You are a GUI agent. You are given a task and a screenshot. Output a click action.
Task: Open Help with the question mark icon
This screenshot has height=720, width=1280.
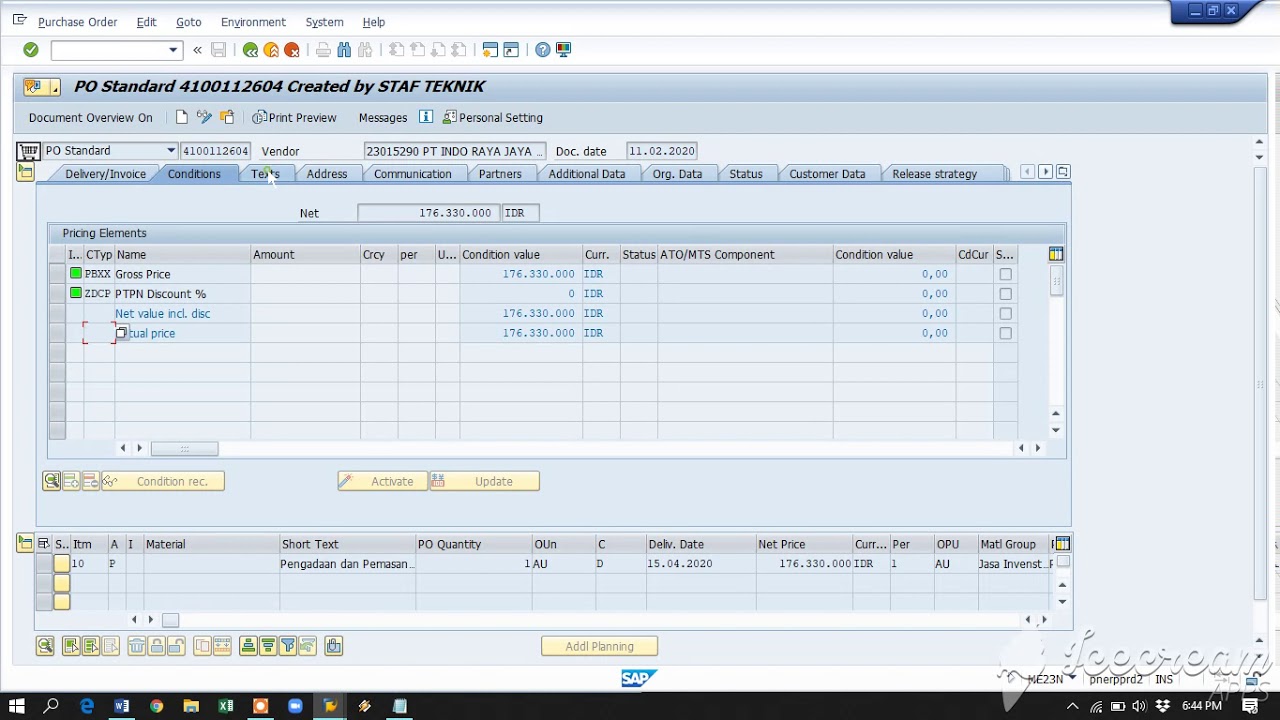coord(542,50)
